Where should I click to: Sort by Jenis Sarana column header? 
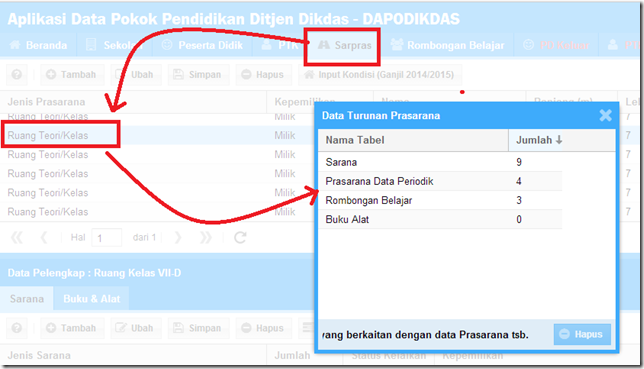tap(133, 355)
